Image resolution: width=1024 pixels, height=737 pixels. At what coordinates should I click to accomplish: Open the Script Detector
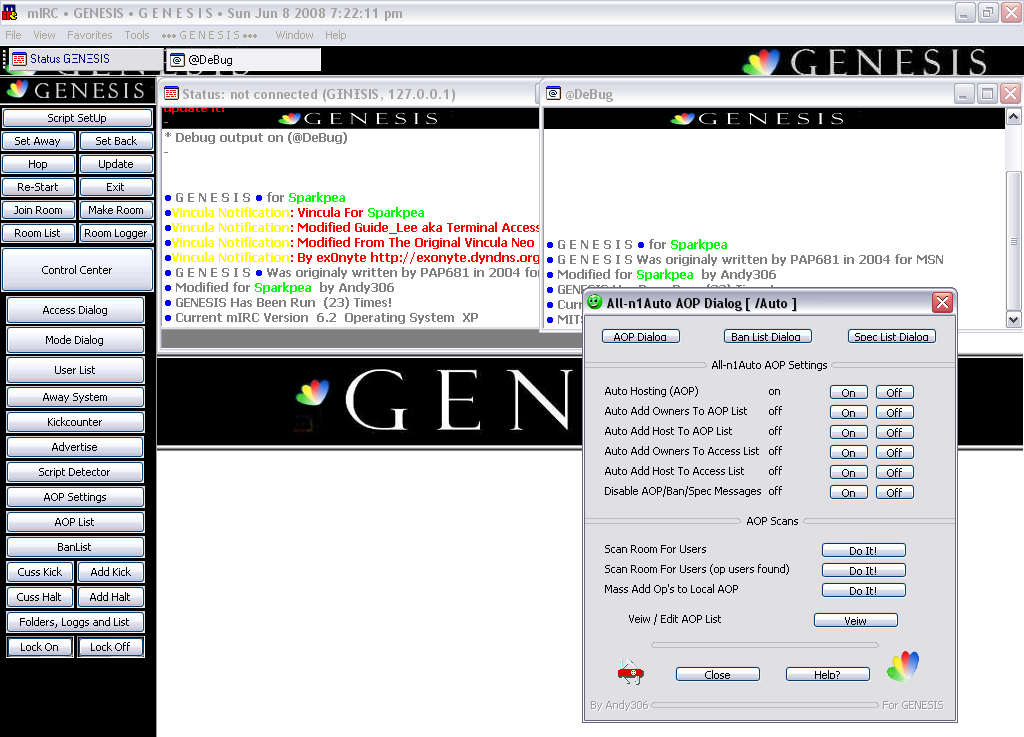[x=75, y=472]
